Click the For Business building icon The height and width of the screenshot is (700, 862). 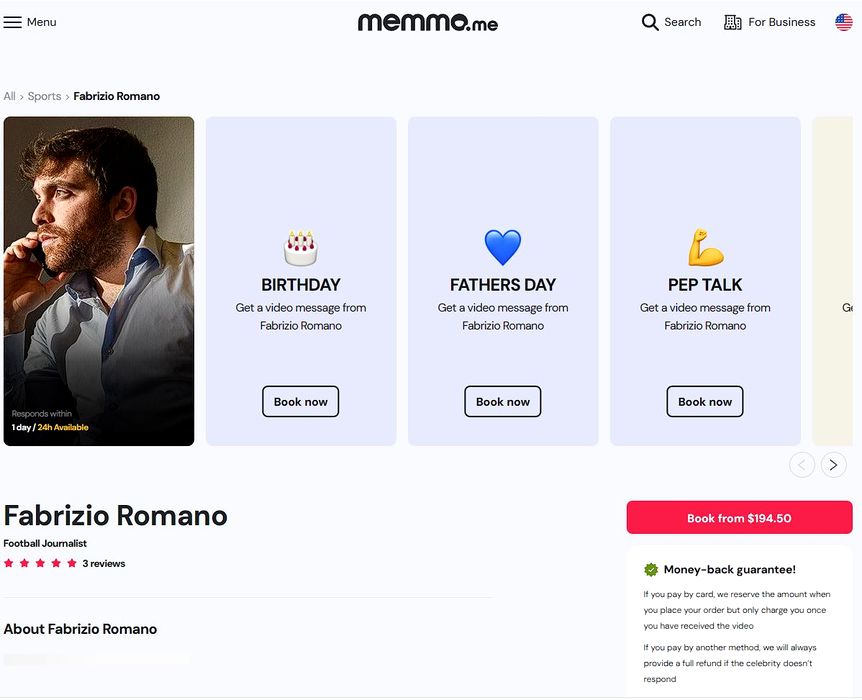coord(732,22)
